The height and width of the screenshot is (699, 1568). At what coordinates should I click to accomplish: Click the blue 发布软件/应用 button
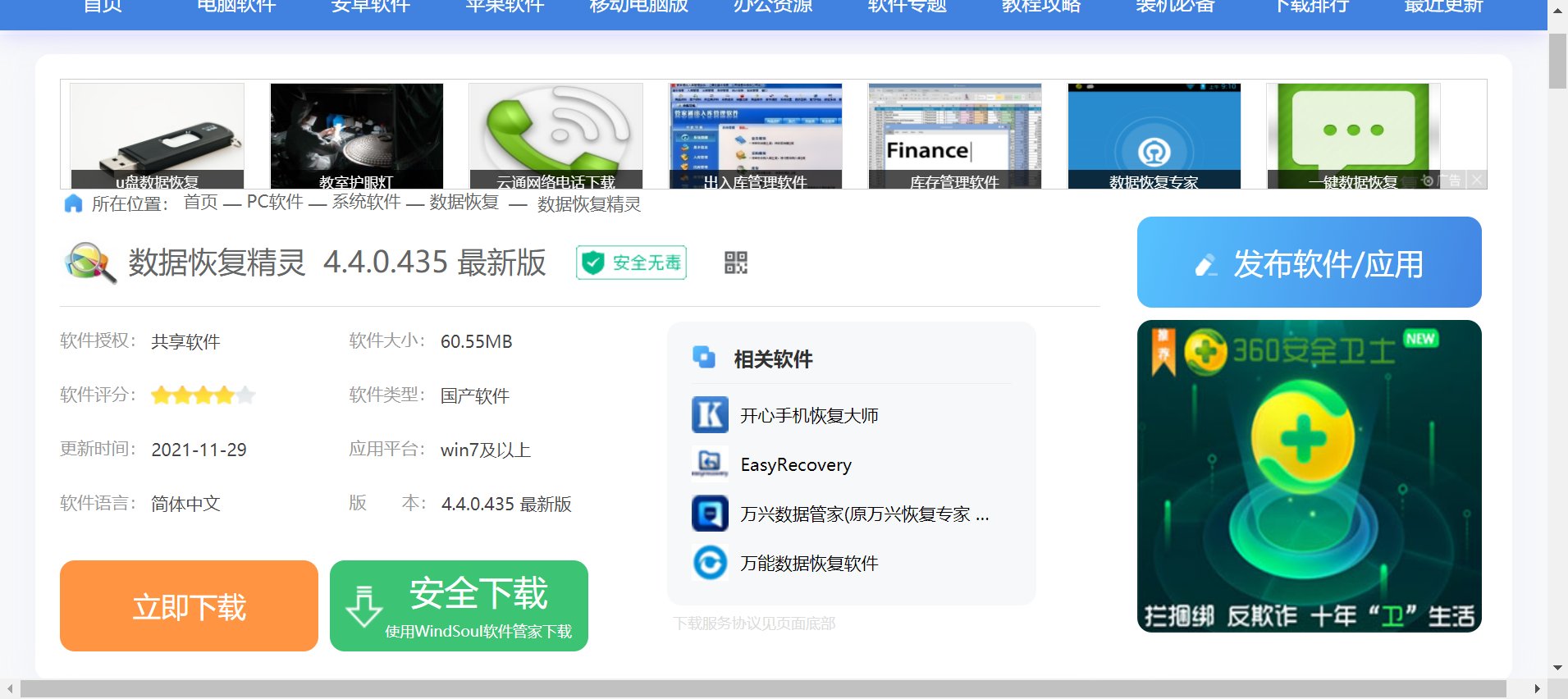[x=1310, y=263]
